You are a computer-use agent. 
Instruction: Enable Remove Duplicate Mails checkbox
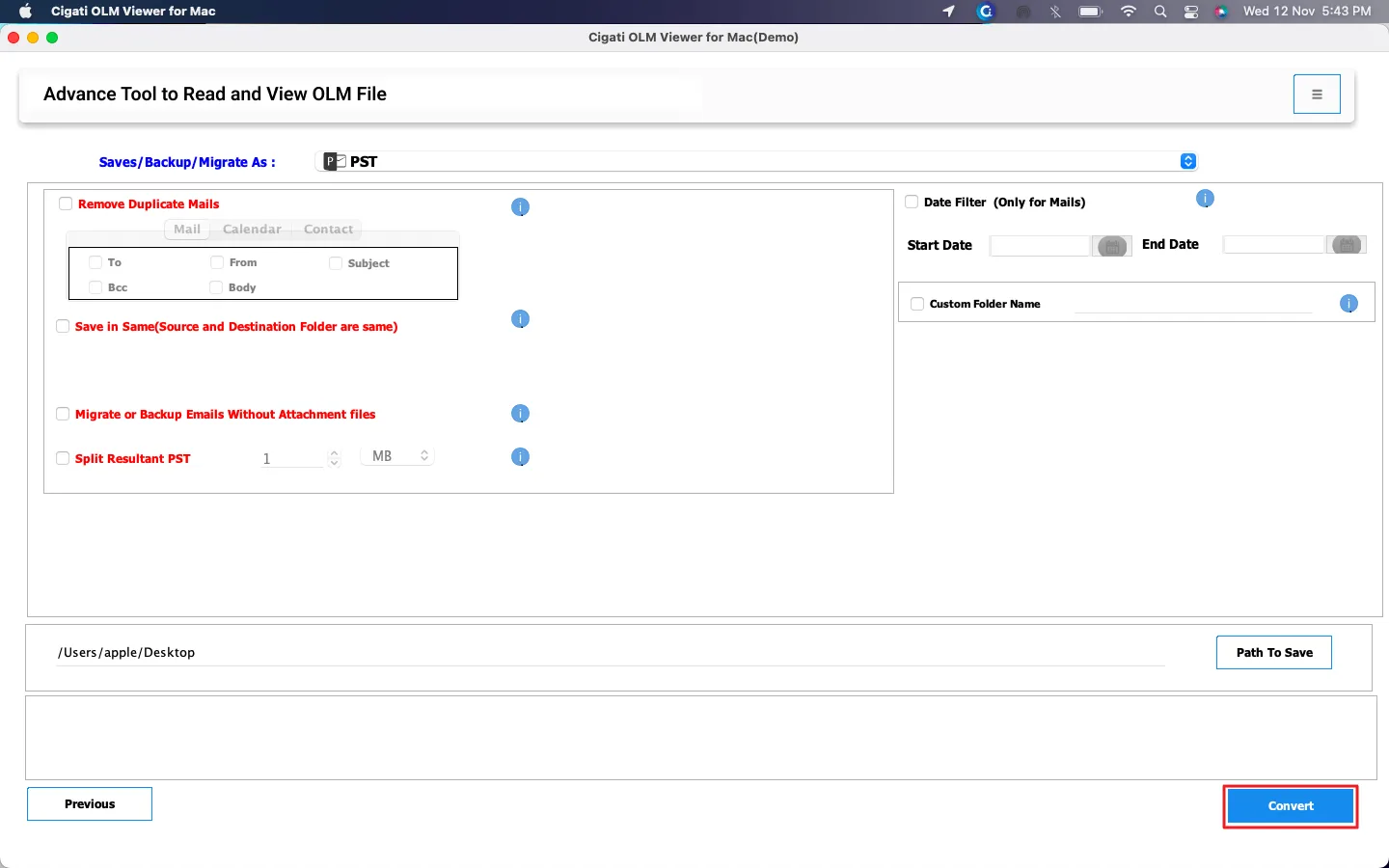tap(66, 203)
